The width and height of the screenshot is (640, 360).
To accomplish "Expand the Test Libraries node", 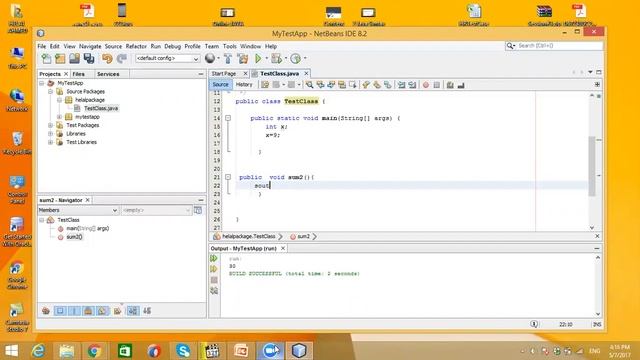I will [51, 142].
